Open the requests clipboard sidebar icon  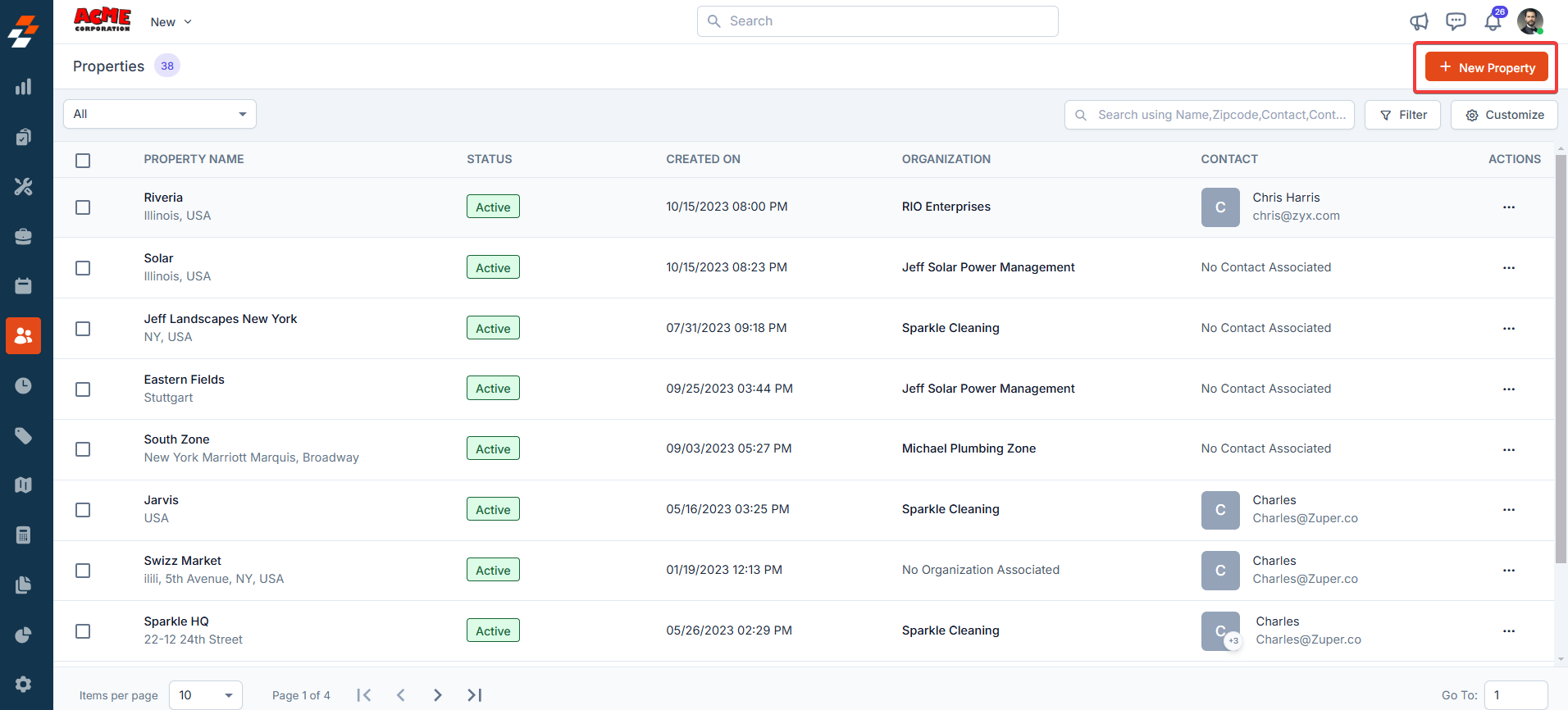click(23, 137)
